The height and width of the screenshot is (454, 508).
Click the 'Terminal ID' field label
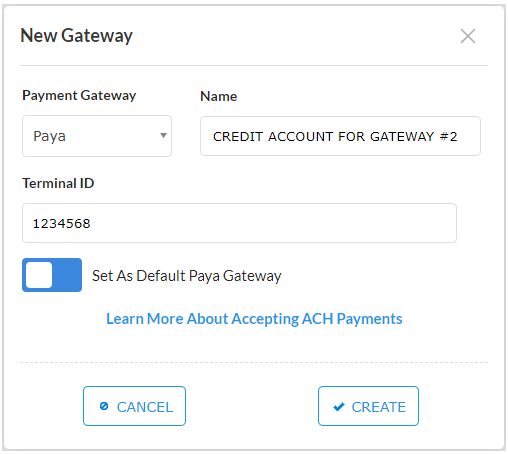58,183
